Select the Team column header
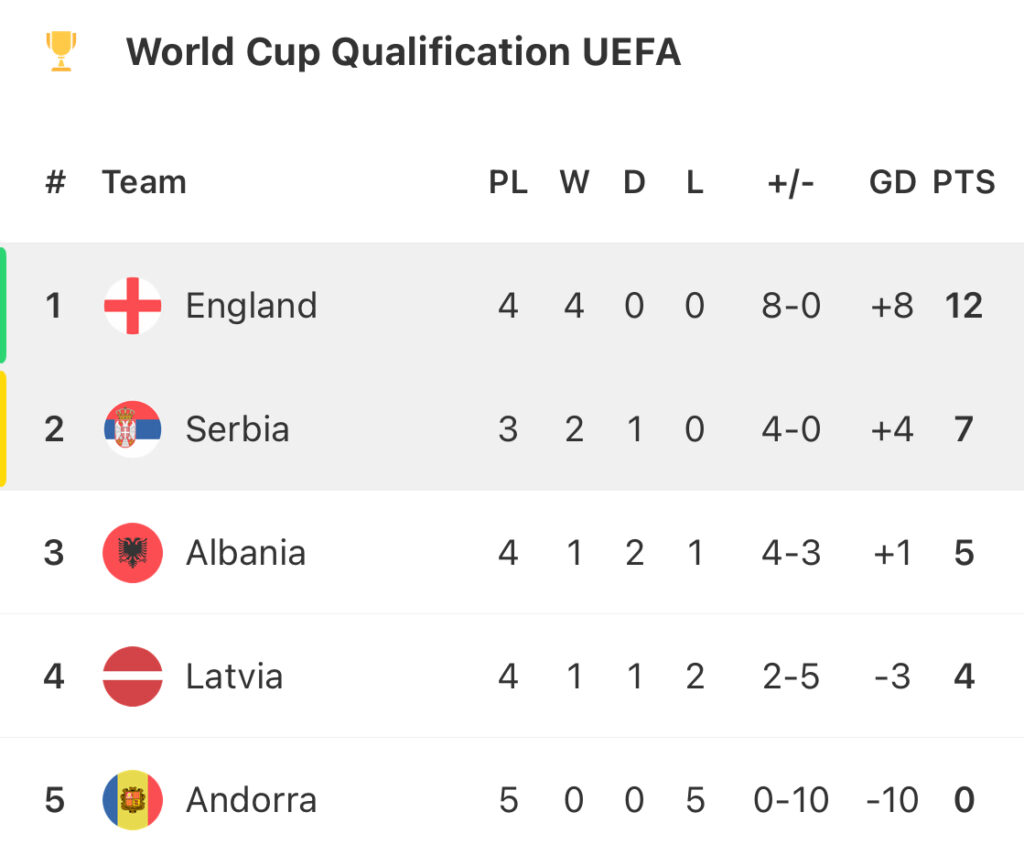This screenshot has width=1024, height=866. 144,182
